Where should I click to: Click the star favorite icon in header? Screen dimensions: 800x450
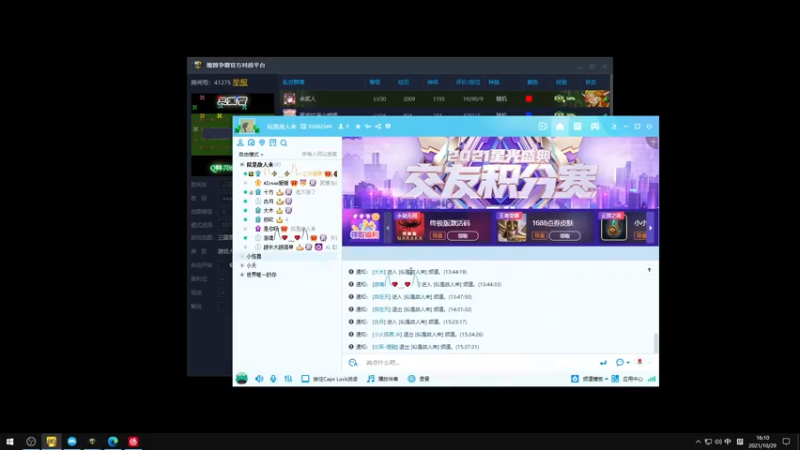pos(358,127)
